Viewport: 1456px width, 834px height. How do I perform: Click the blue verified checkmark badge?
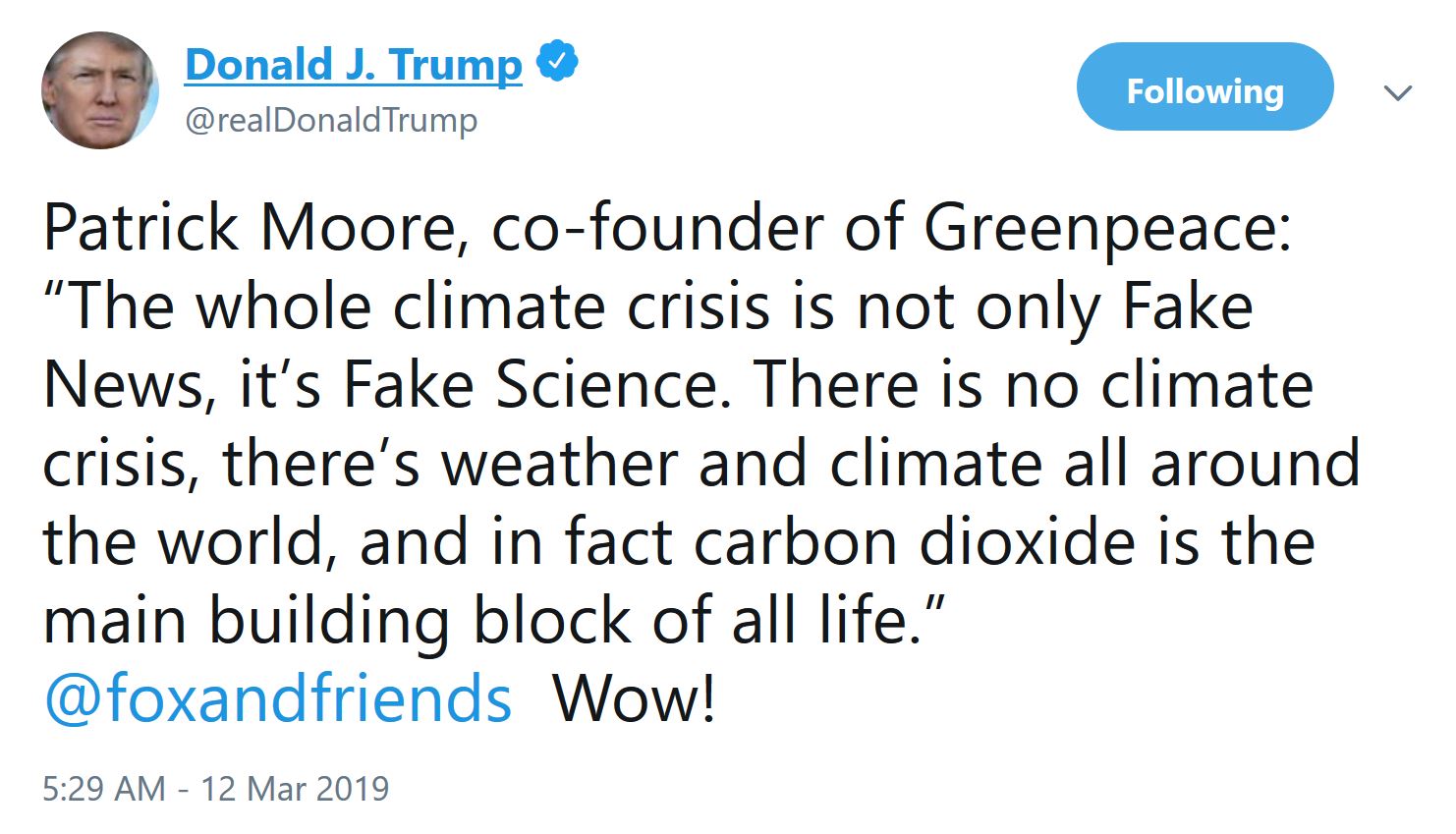[x=557, y=63]
